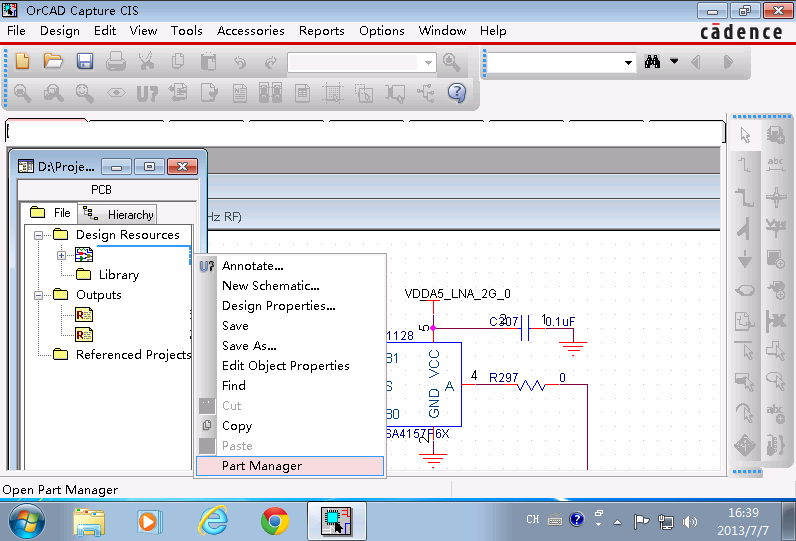Open Chrome from the taskbar
Image resolution: width=796 pixels, height=541 pixels.
275,521
